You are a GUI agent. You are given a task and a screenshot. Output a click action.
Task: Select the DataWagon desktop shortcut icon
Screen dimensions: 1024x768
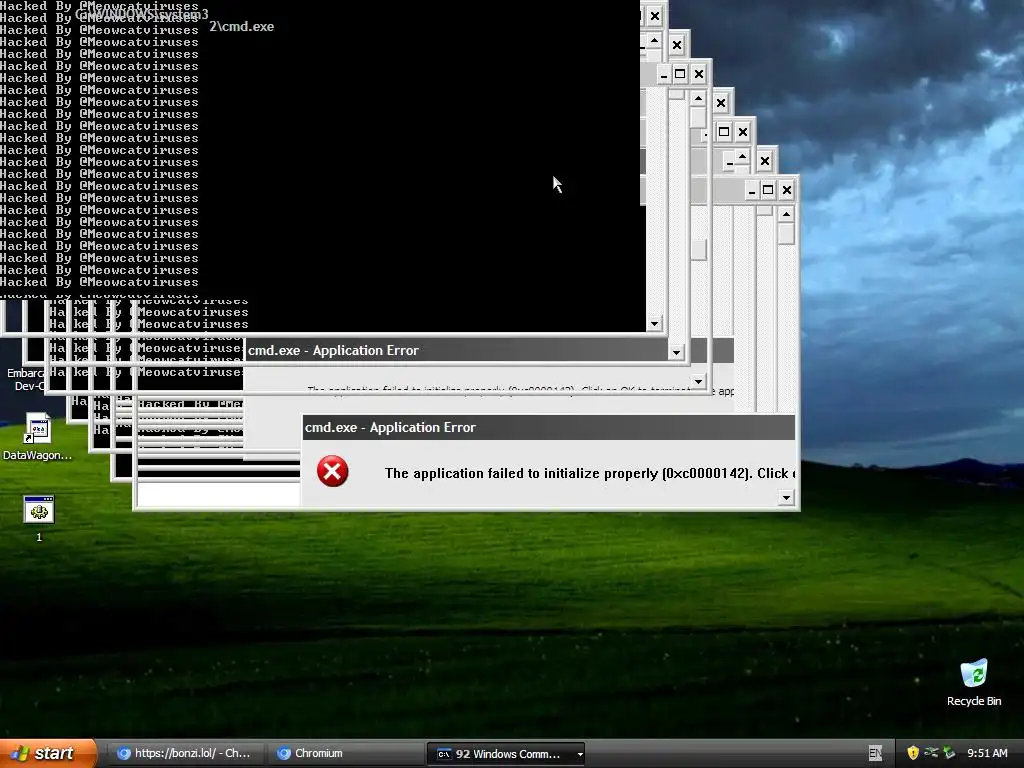(37, 436)
